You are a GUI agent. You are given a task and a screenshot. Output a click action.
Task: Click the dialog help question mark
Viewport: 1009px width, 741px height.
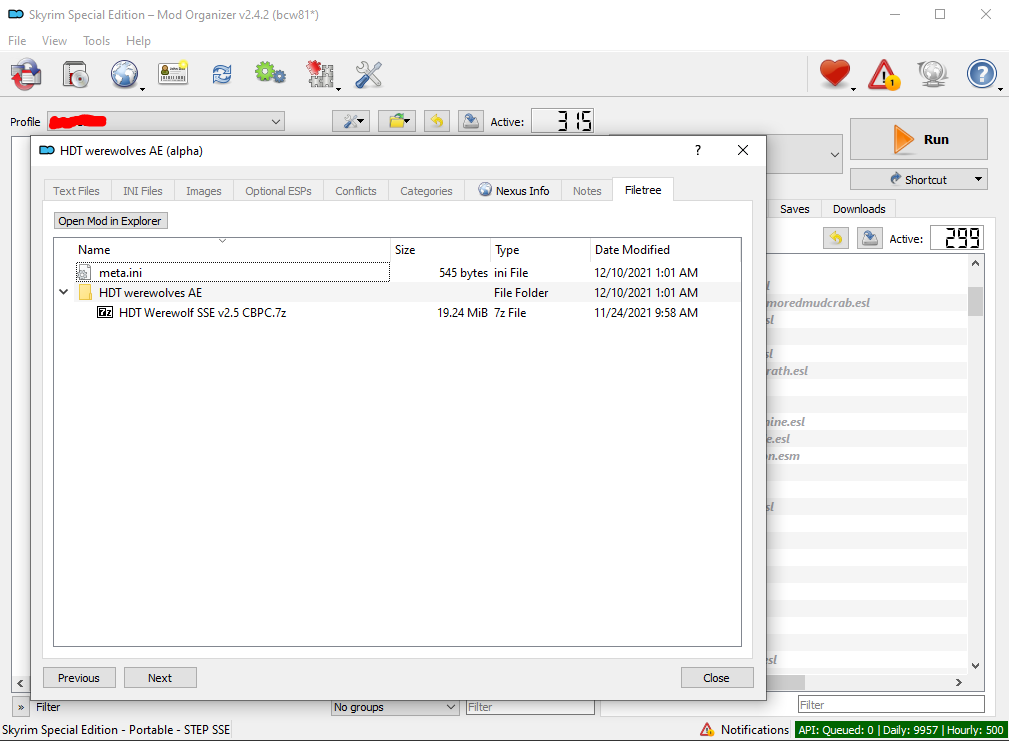tap(698, 150)
